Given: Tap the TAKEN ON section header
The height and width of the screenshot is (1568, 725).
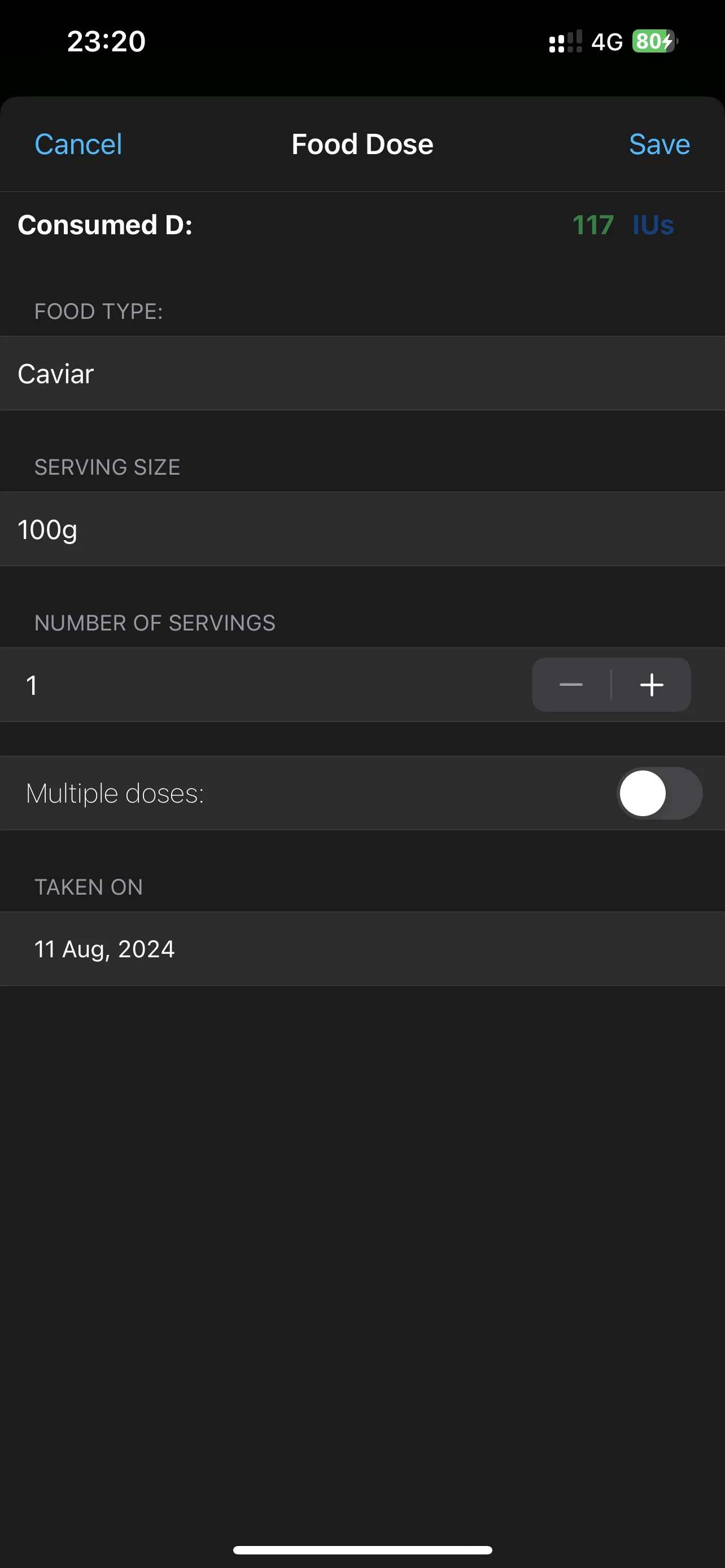Looking at the screenshot, I should coord(89,887).
